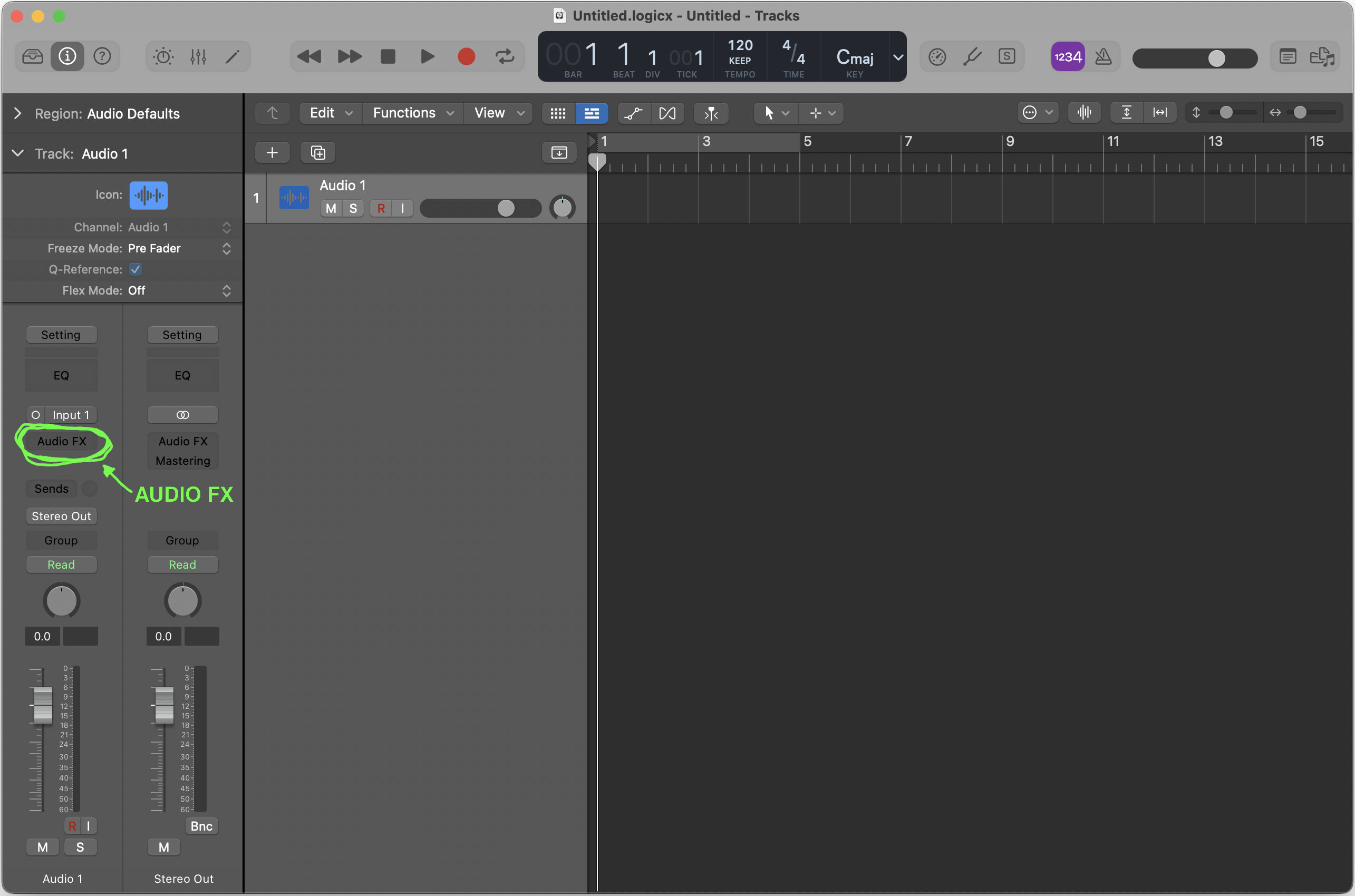
Task: Click Audio FX slot on Audio 1 strip
Action: 62,441
